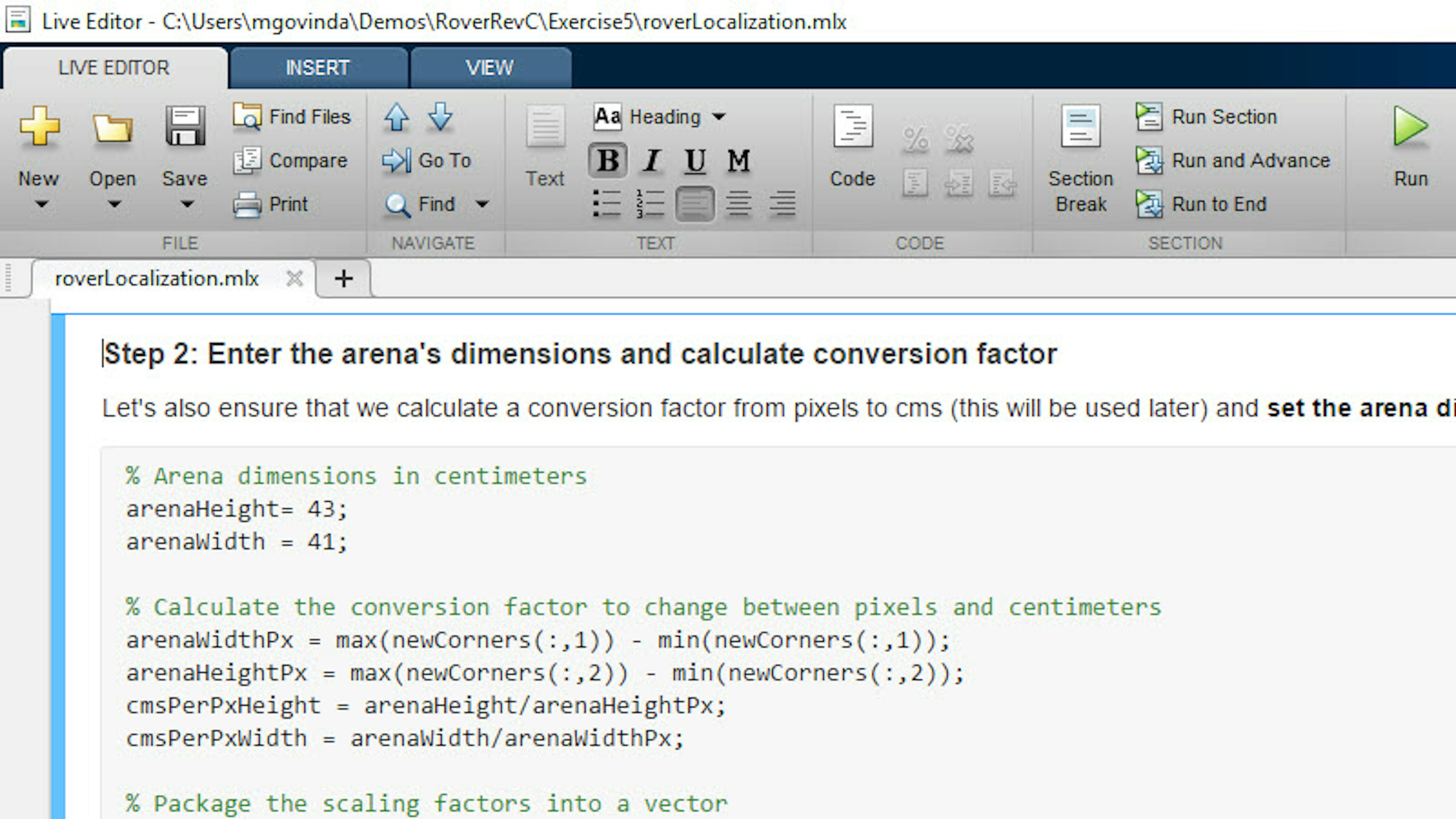Click the Go To icon

396,160
